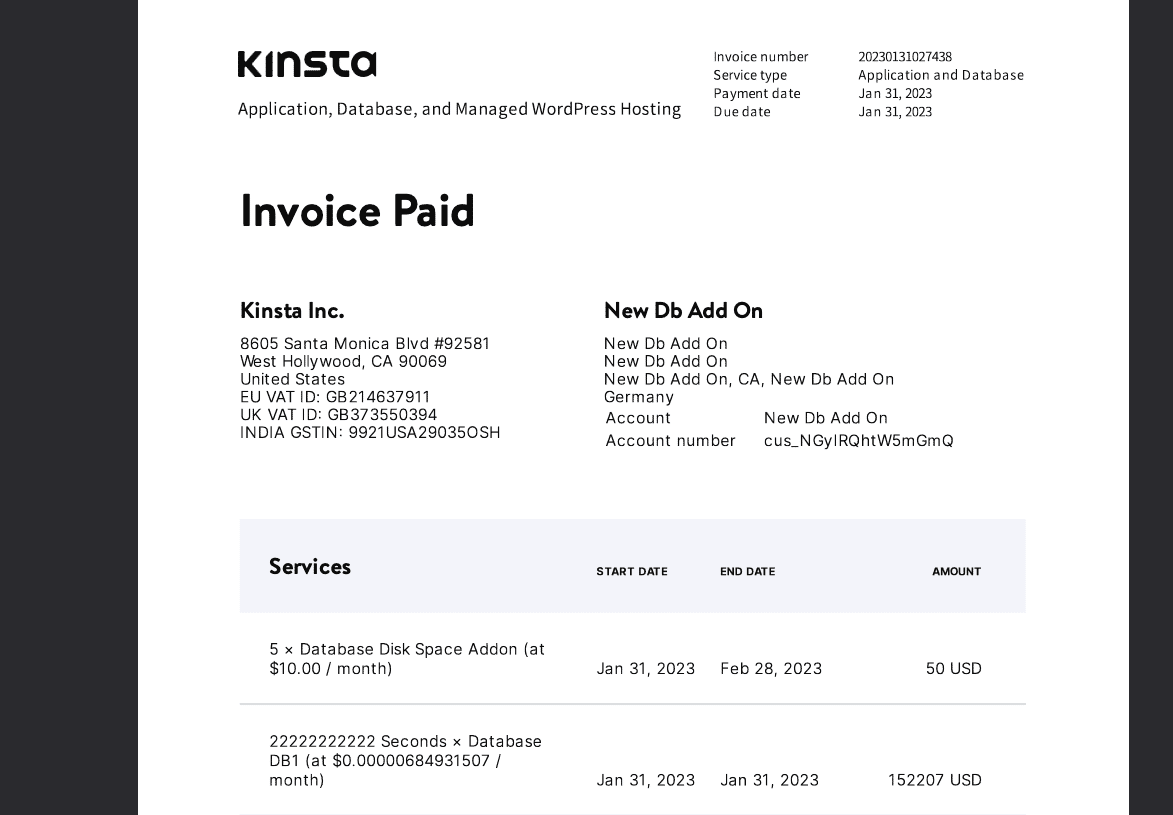1173x815 pixels.
Task: Click the 152207 USD amount
Action: (934, 780)
